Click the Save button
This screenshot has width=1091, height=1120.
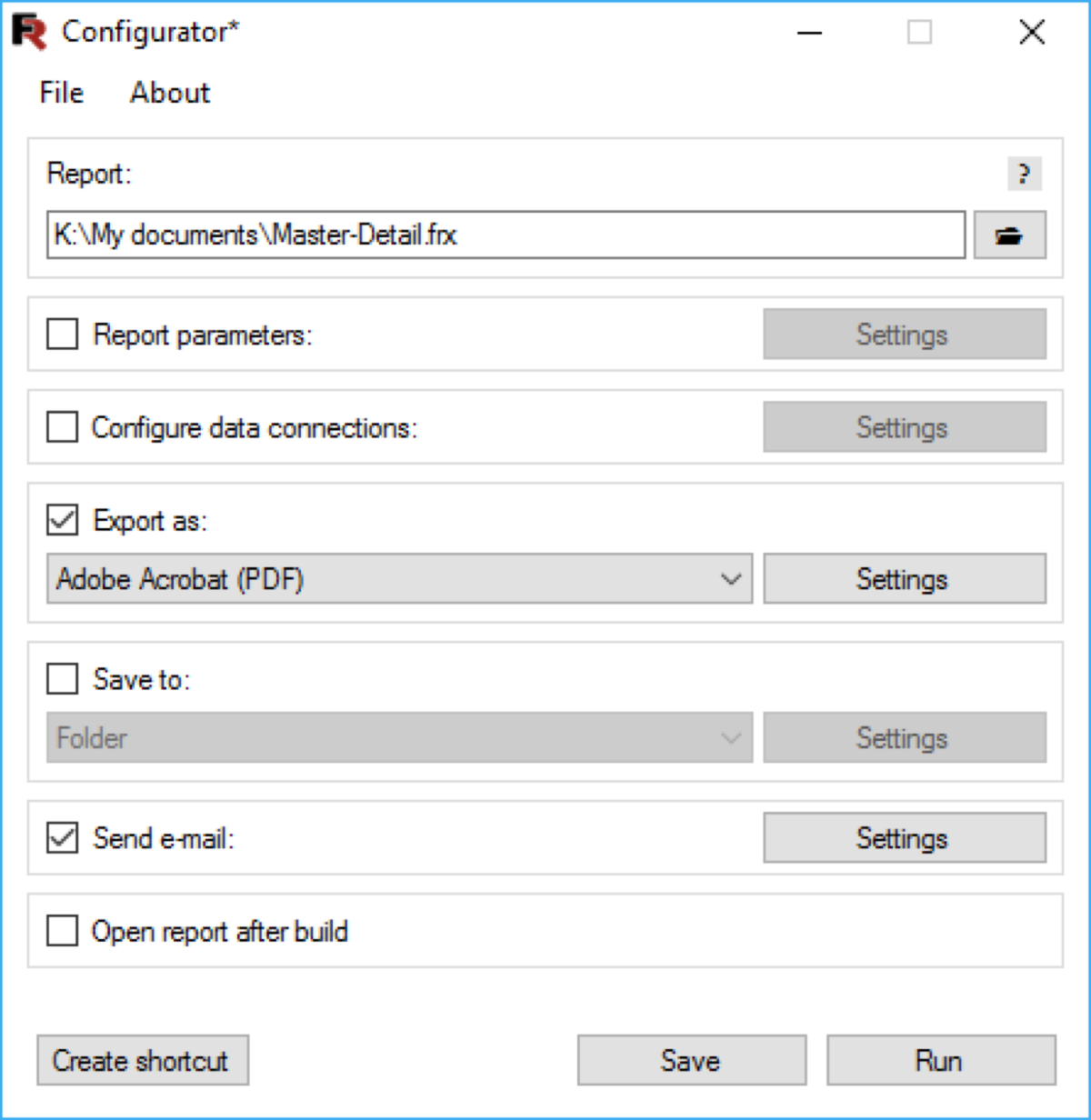(691, 1061)
